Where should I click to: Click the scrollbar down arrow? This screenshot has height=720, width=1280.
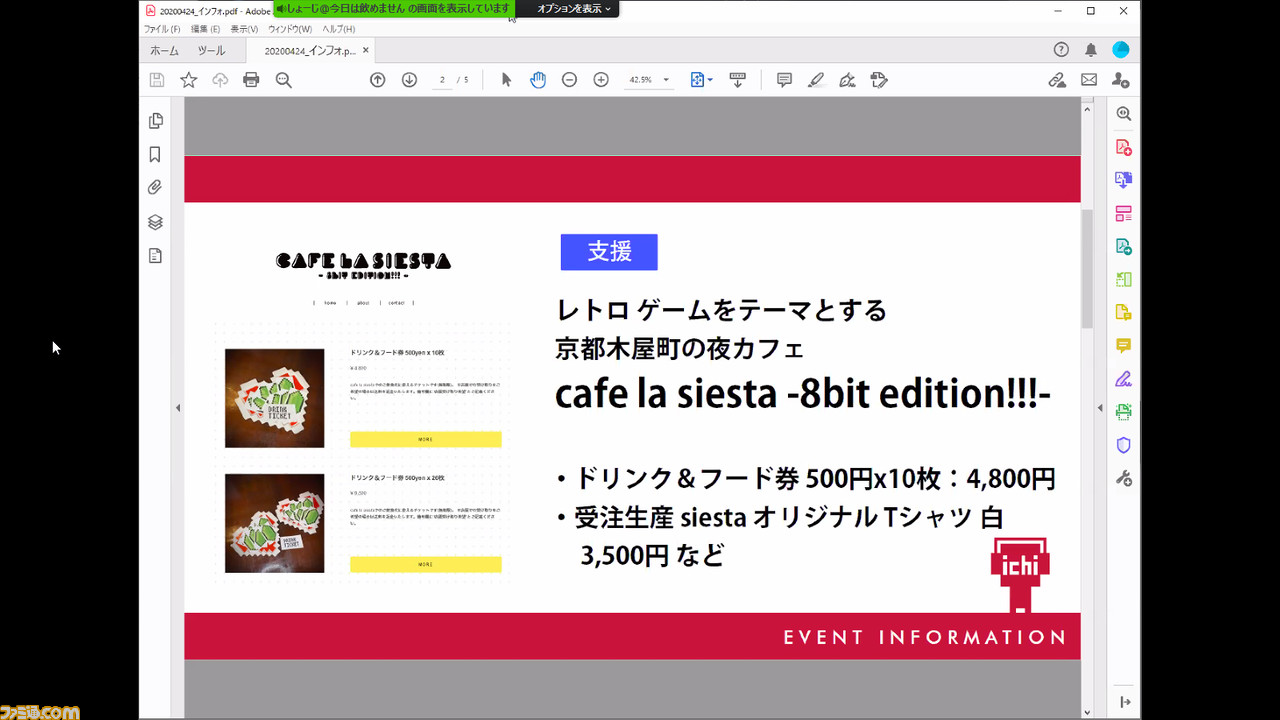[1087, 712]
